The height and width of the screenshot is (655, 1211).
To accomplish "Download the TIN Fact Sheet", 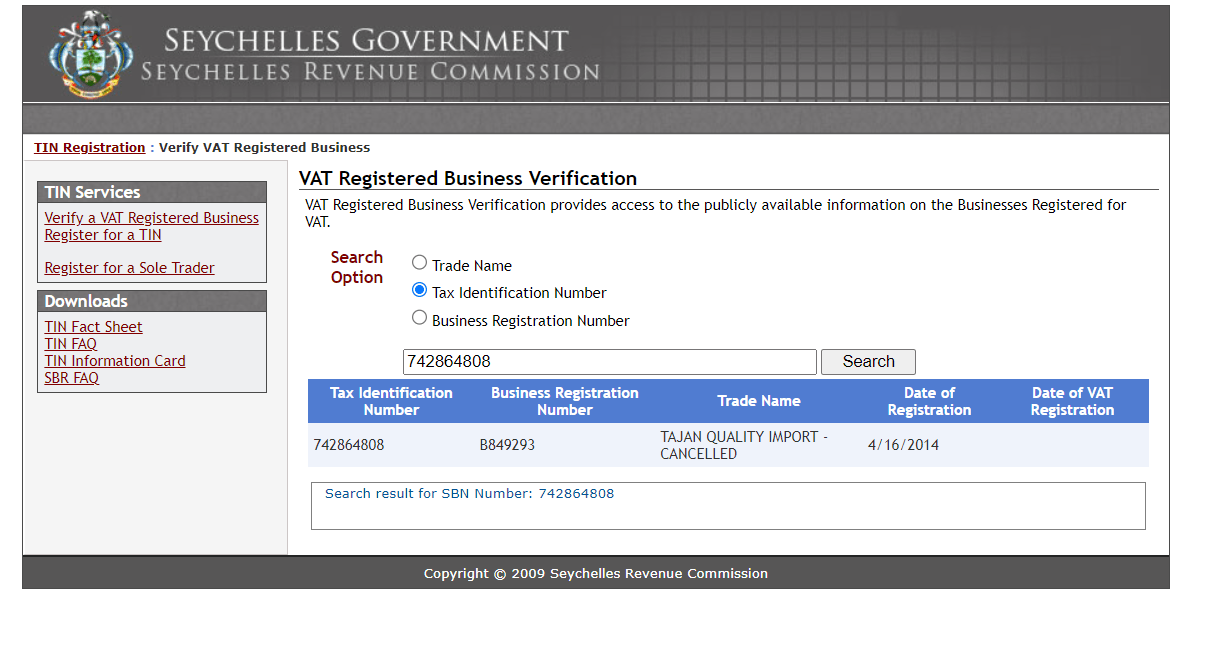I will click(93, 326).
